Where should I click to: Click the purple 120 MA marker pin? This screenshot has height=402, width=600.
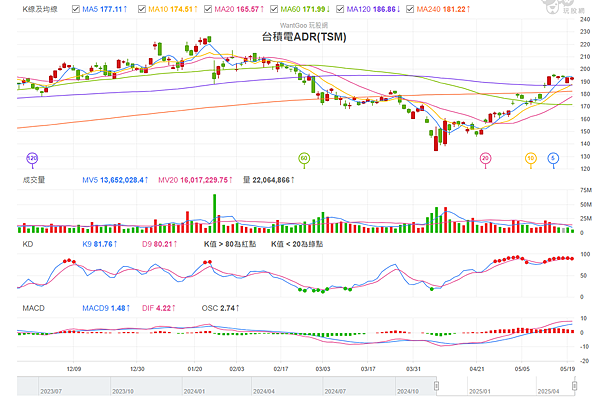click(32, 158)
